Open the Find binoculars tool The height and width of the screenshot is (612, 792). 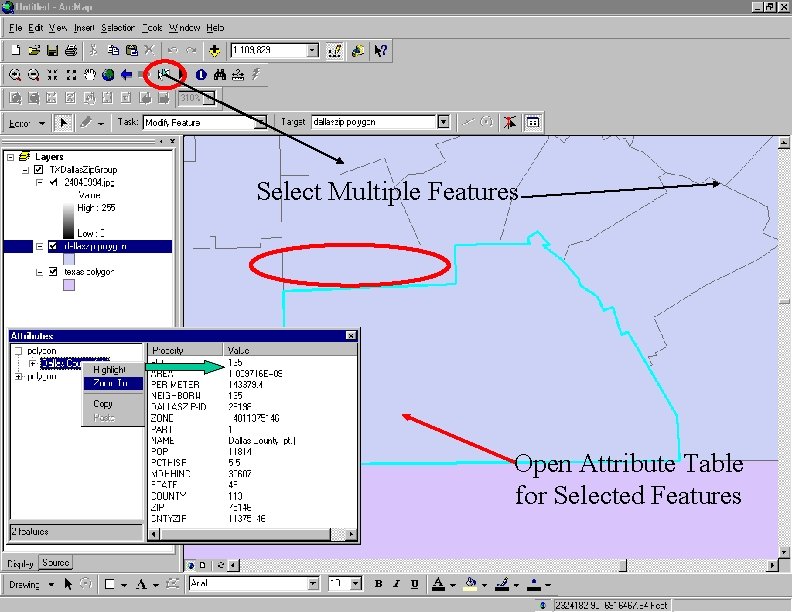(220, 73)
